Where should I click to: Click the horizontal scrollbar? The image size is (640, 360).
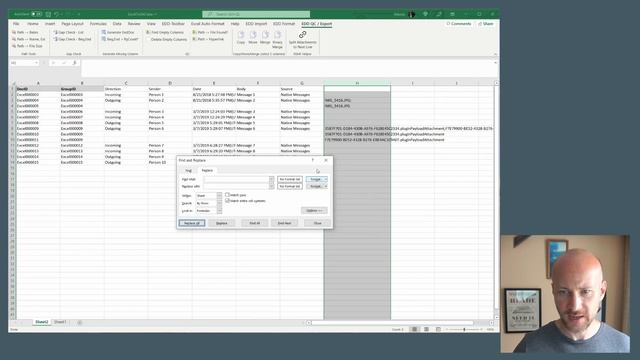[x=392, y=323]
